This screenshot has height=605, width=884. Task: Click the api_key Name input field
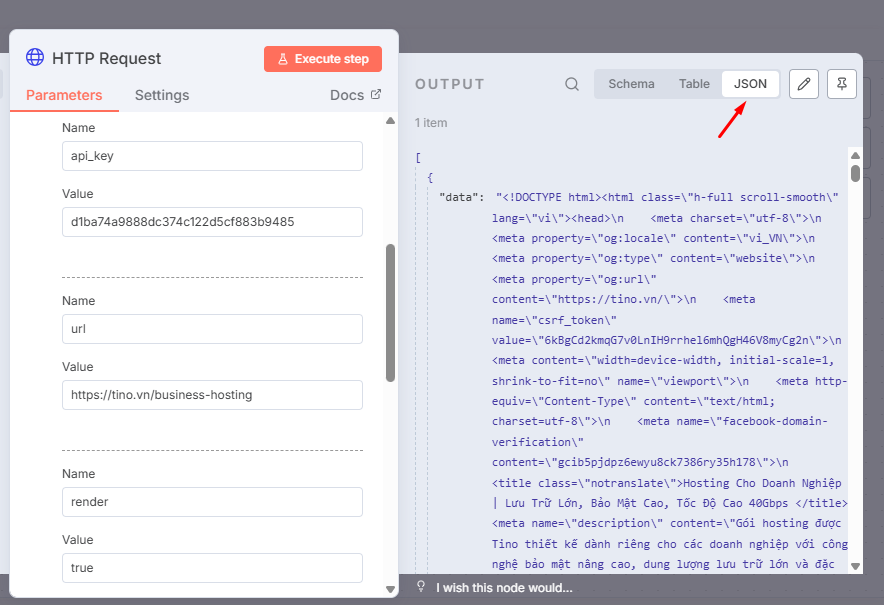coord(212,156)
